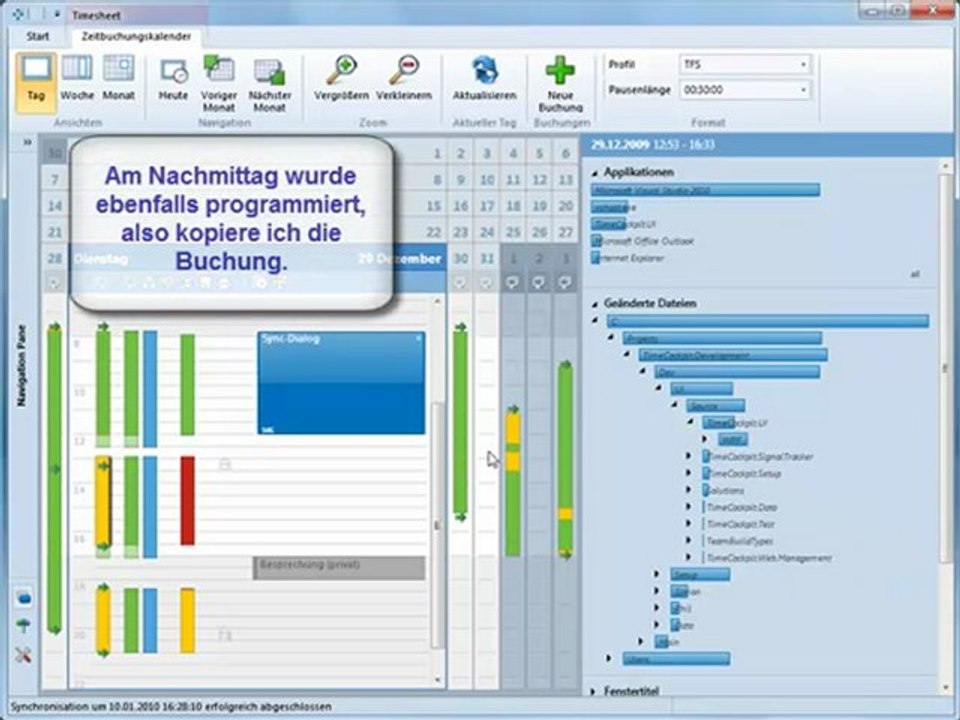Select day 15 in the mini calendar

433,206
